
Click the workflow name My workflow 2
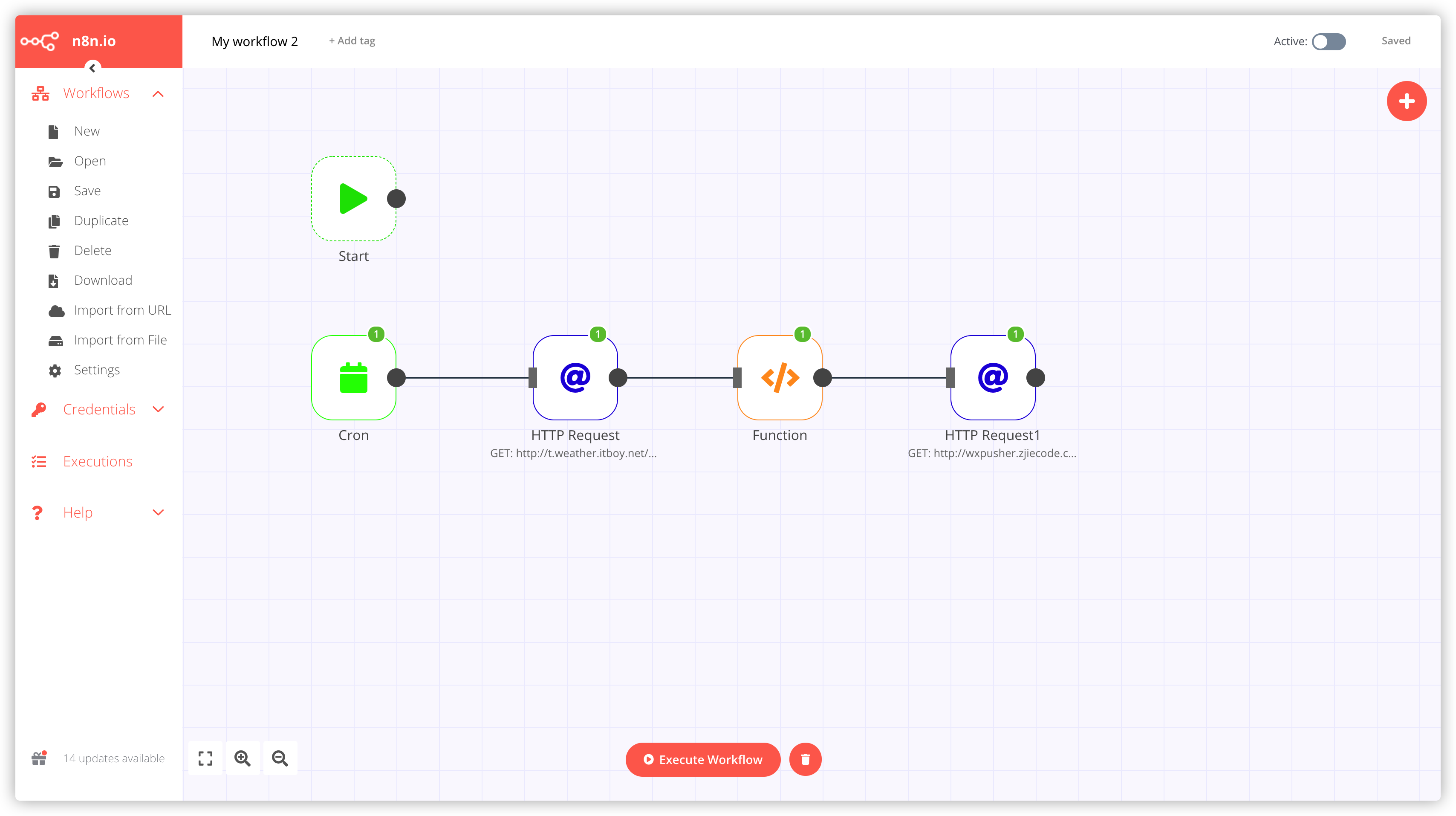coord(254,41)
